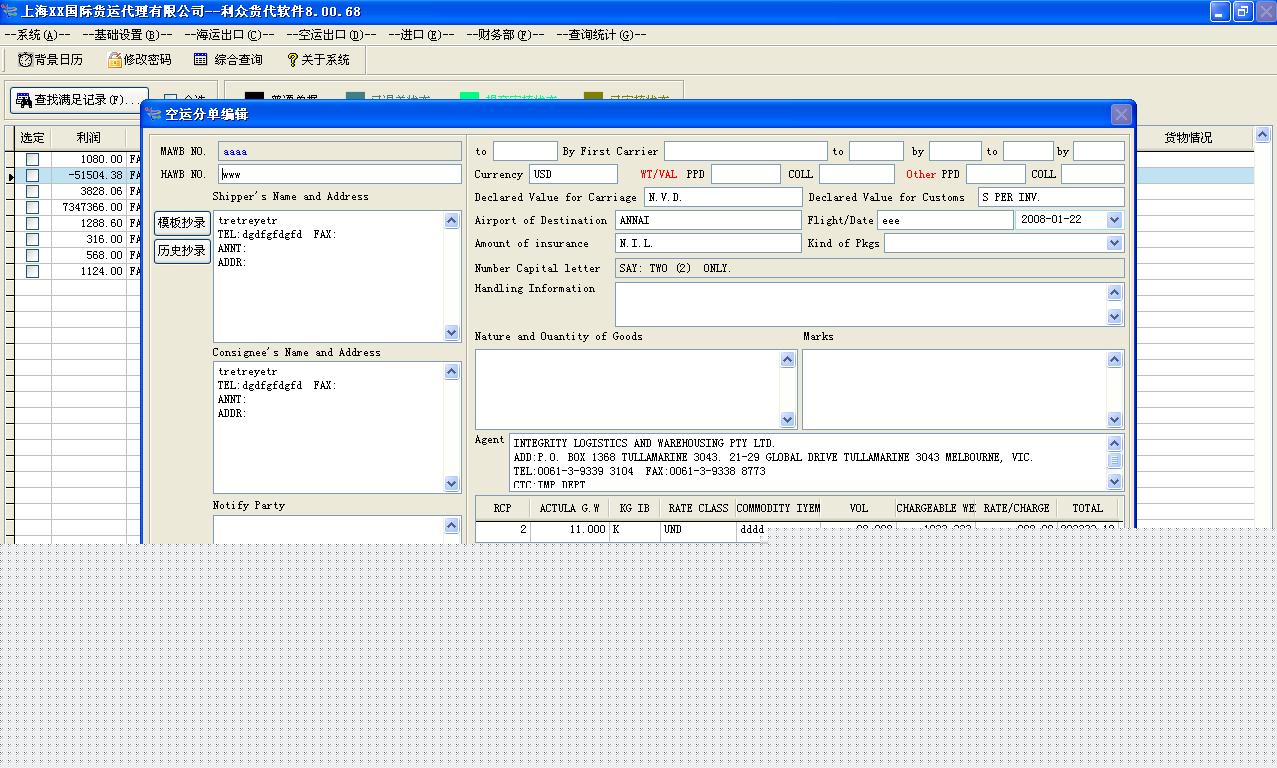Click the MAWB NO. field showing aaaa

tap(340, 151)
